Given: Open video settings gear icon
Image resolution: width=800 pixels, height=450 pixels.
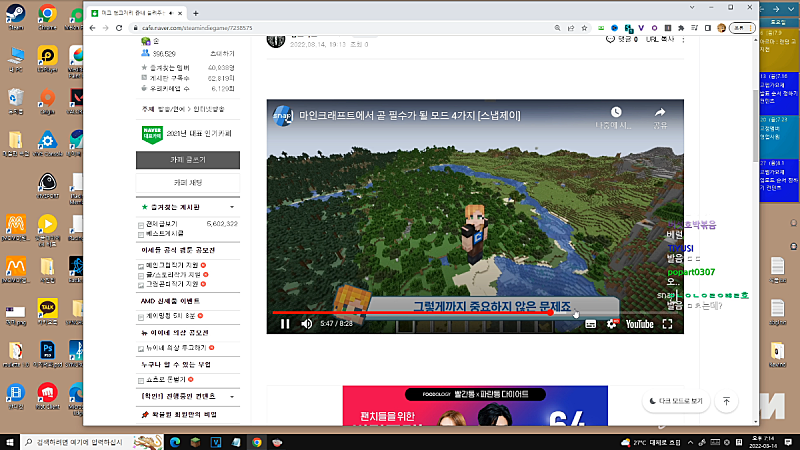Looking at the screenshot, I should [611, 324].
